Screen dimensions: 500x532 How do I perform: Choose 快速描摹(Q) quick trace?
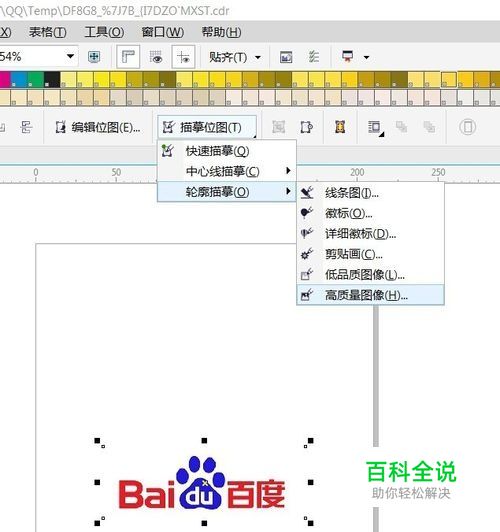[x=227, y=151]
